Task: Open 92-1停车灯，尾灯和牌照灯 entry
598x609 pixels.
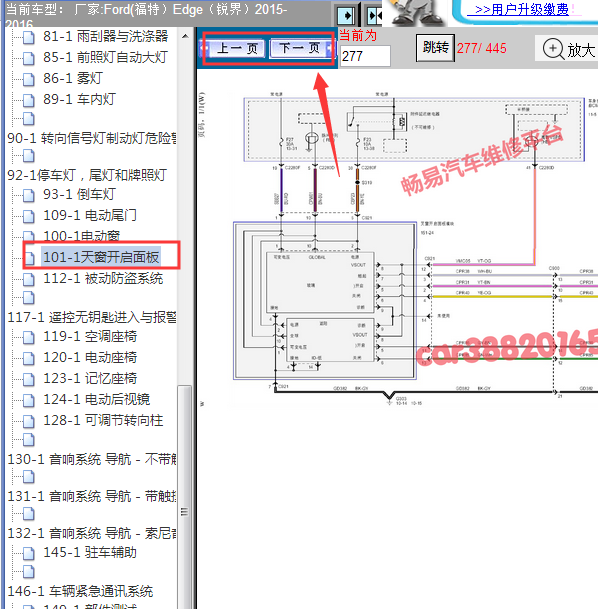Action: (87, 175)
